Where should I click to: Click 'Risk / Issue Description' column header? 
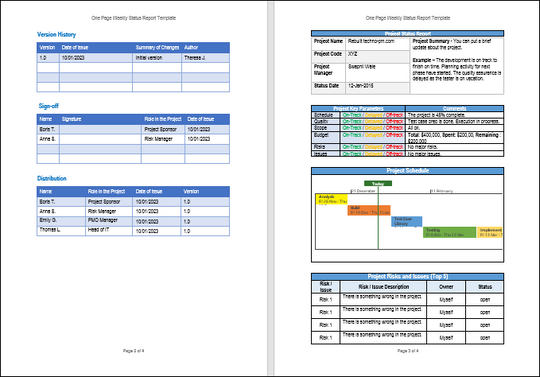pyautogui.click(x=383, y=287)
